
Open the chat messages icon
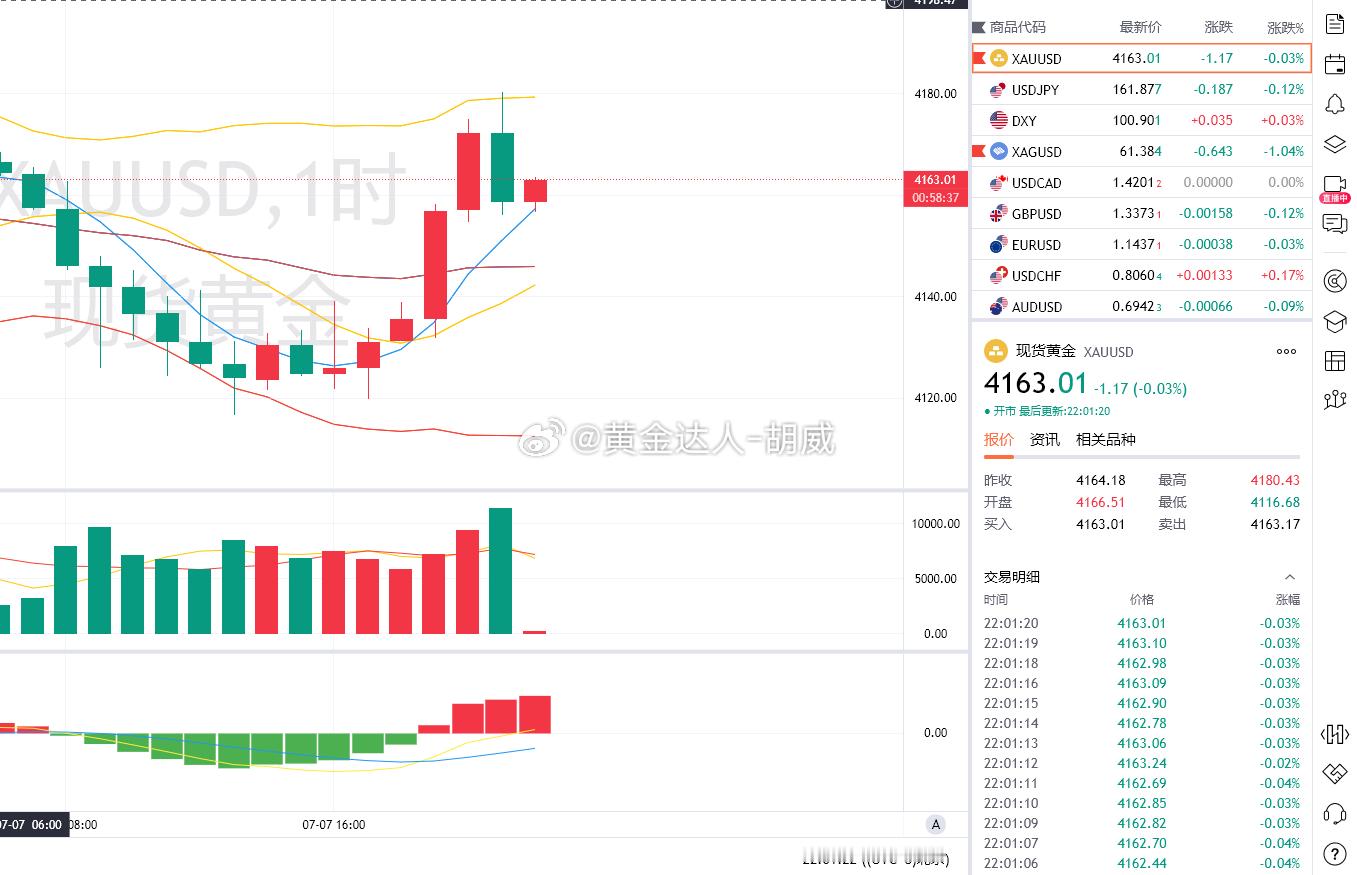click(1334, 224)
